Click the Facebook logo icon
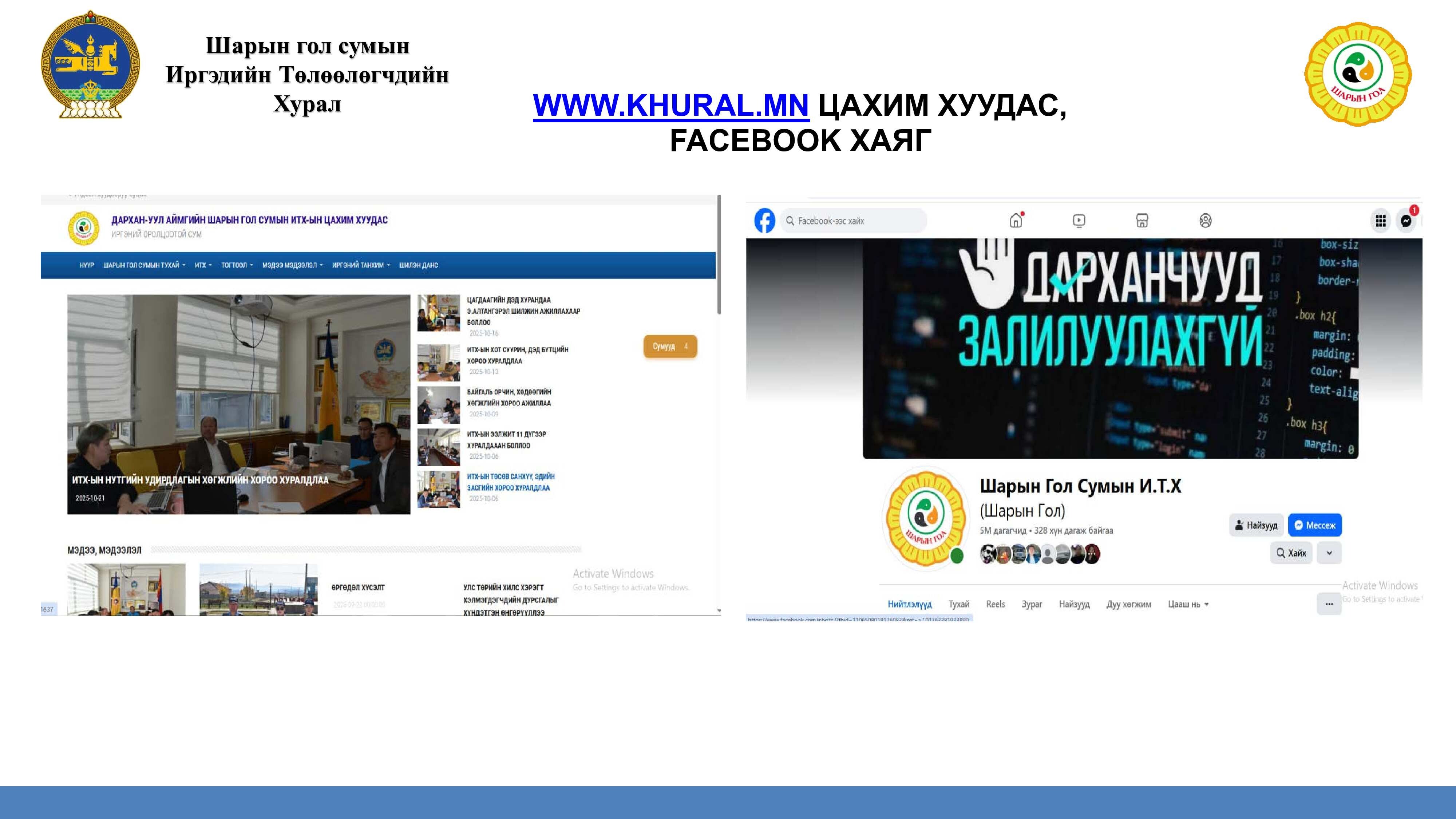This screenshot has height=819, width=1456. (x=764, y=221)
